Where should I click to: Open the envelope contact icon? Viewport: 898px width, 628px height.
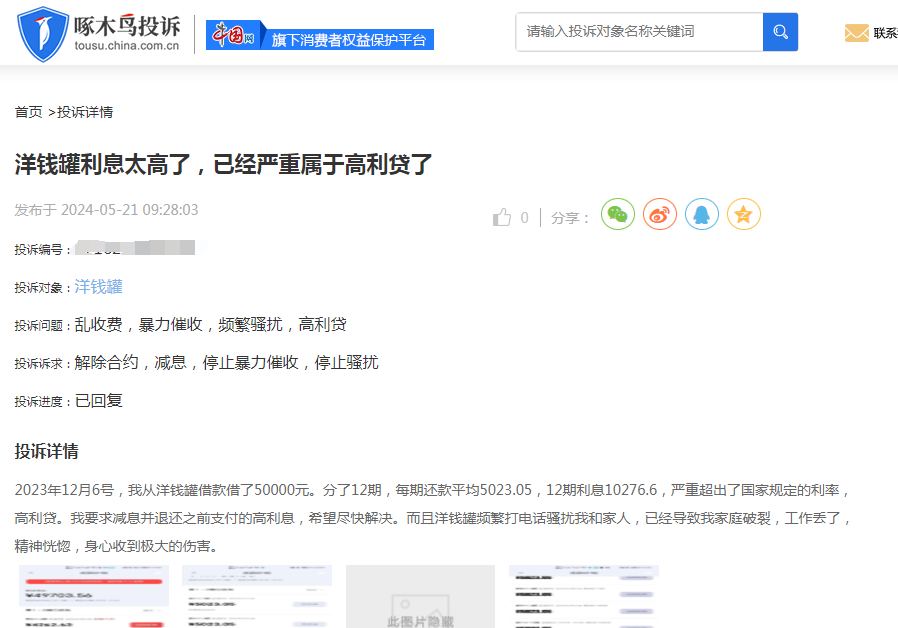856,33
